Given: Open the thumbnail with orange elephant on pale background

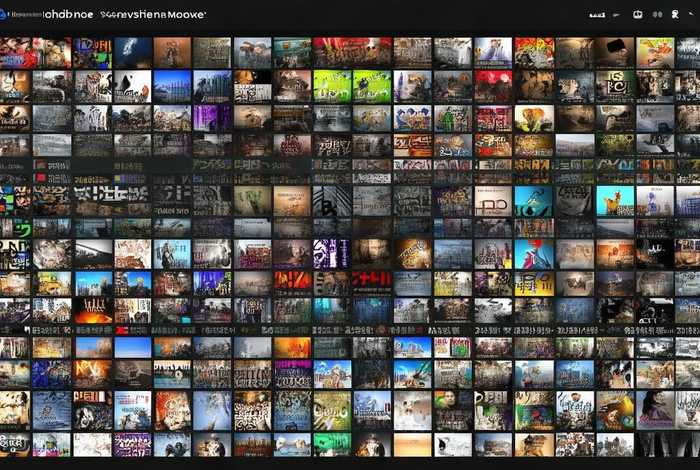Looking at the screenshot, I should 534,119.
